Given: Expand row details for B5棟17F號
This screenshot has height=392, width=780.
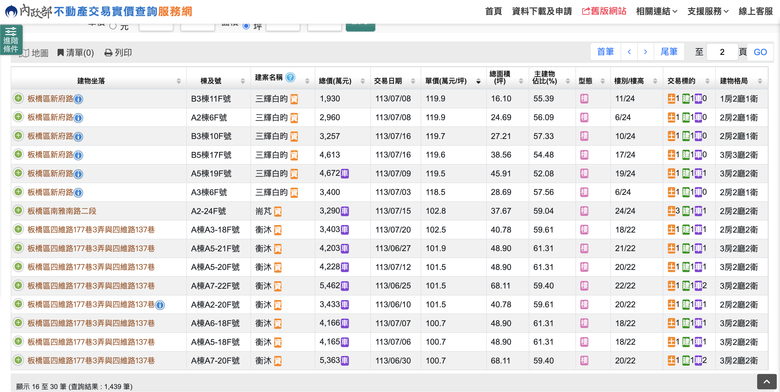Looking at the screenshot, I should click(x=18, y=154).
